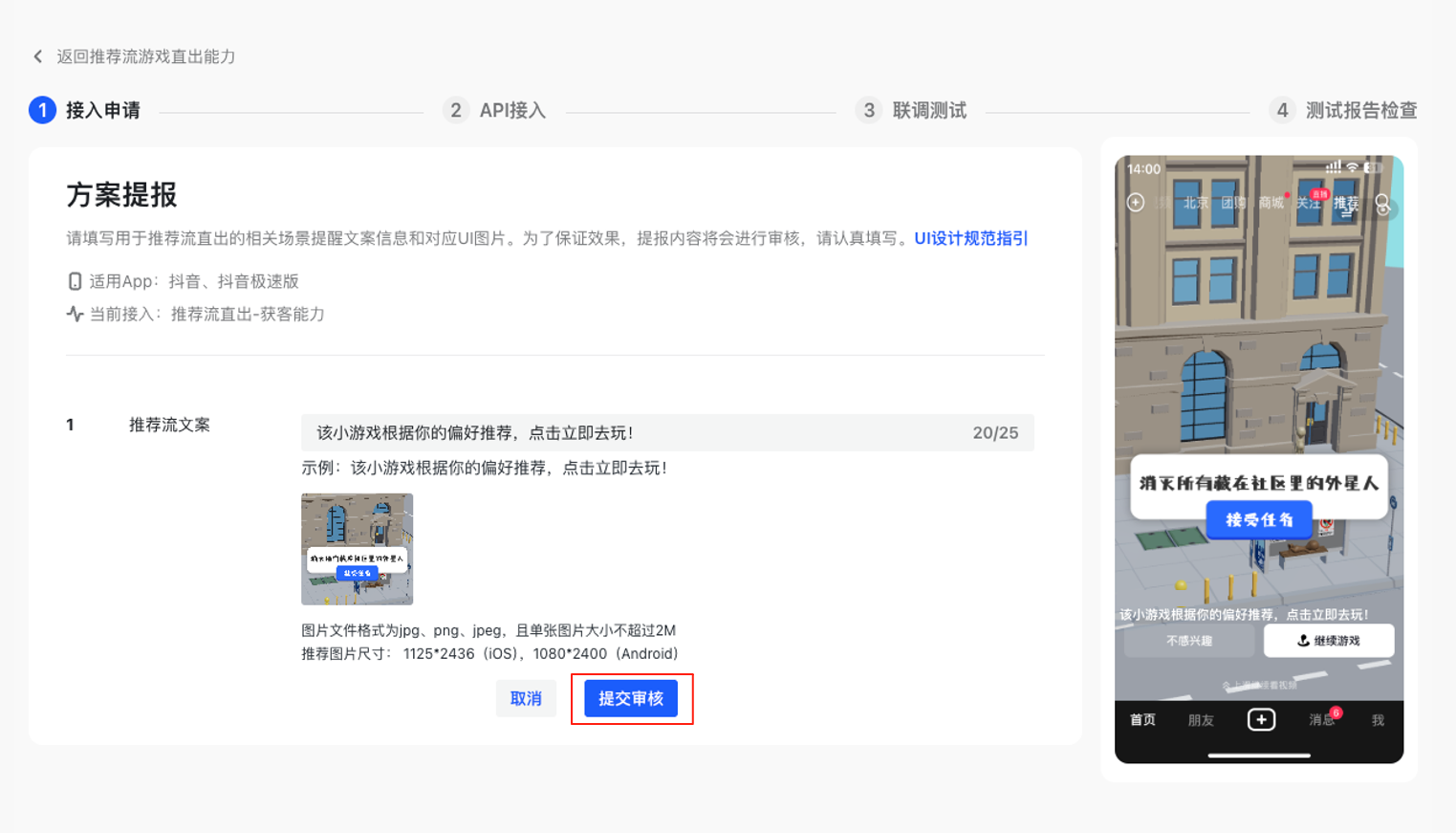1456x833 pixels.
Task: Click into the 推荐流文案 text field
Action: coord(631,433)
